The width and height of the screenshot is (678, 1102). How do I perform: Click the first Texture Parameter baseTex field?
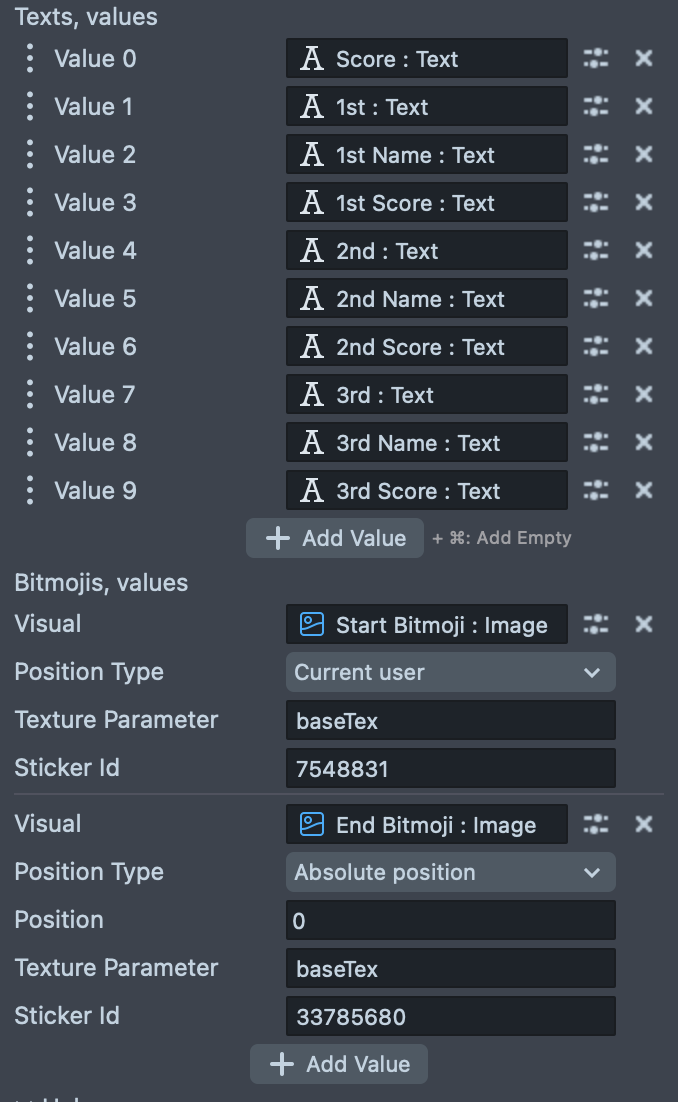click(x=450, y=721)
